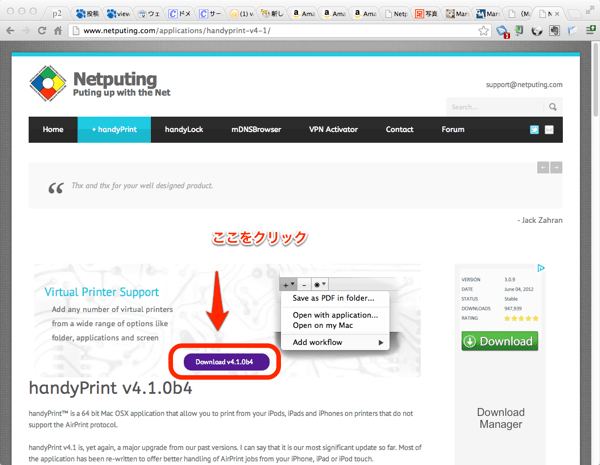
Task: Close the active browser tab
Action: pyautogui.click(x=557, y=14)
